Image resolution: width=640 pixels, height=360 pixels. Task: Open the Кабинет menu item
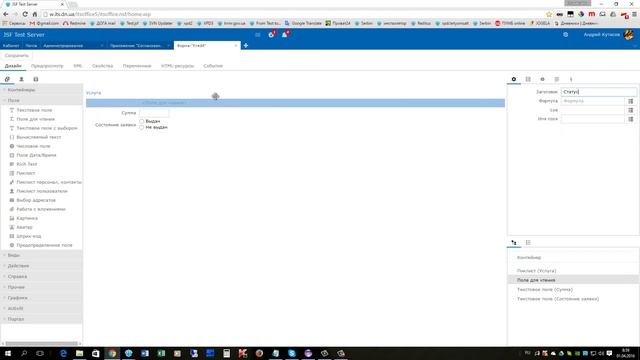point(11,46)
